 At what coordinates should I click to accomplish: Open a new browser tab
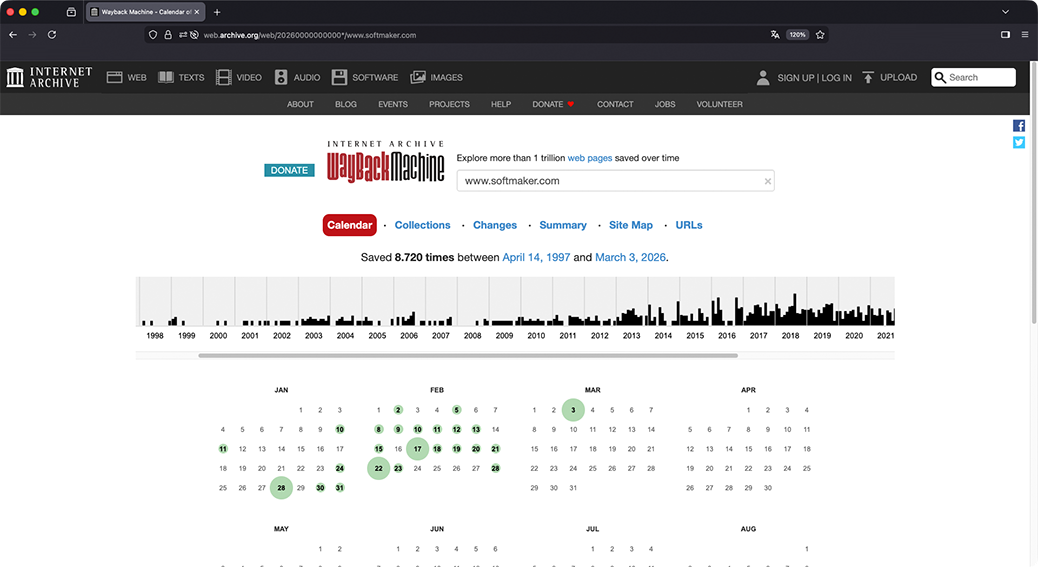tap(216, 12)
